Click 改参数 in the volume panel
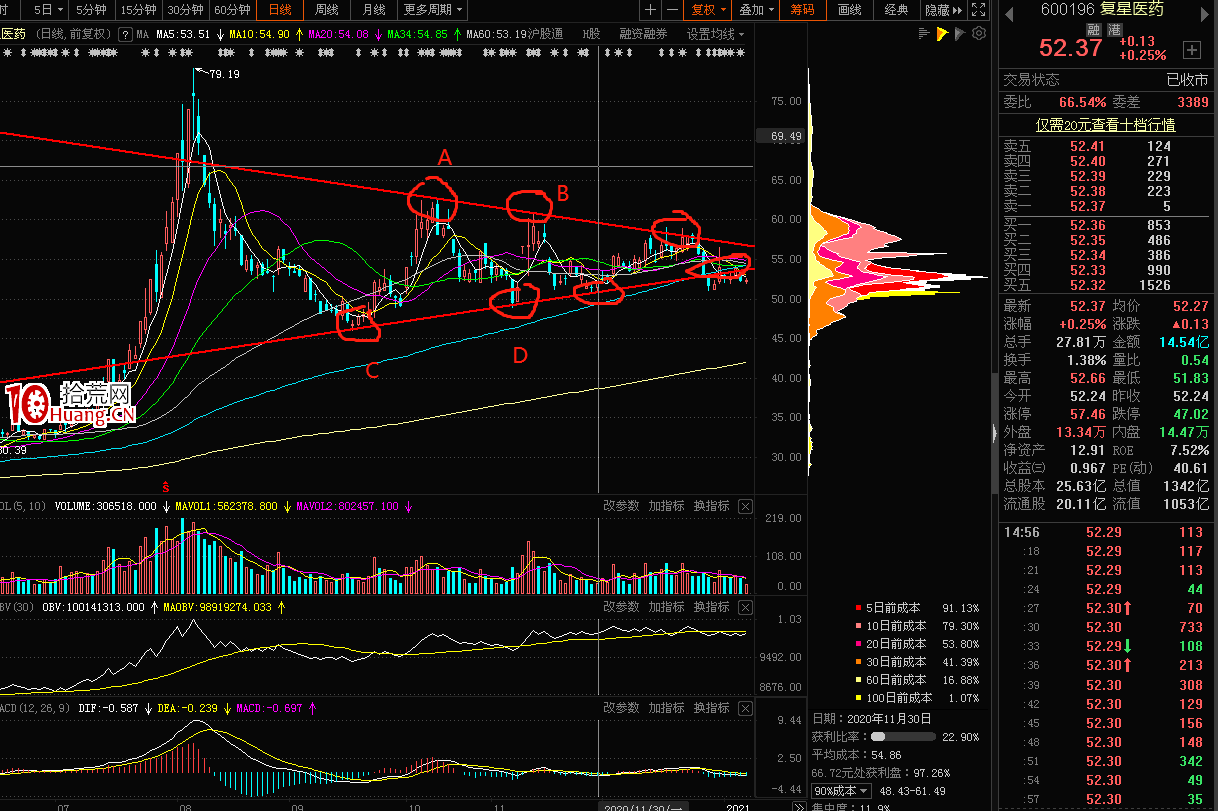Image resolution: width=1218 pixels, height=811 pixels. point(621,506)
